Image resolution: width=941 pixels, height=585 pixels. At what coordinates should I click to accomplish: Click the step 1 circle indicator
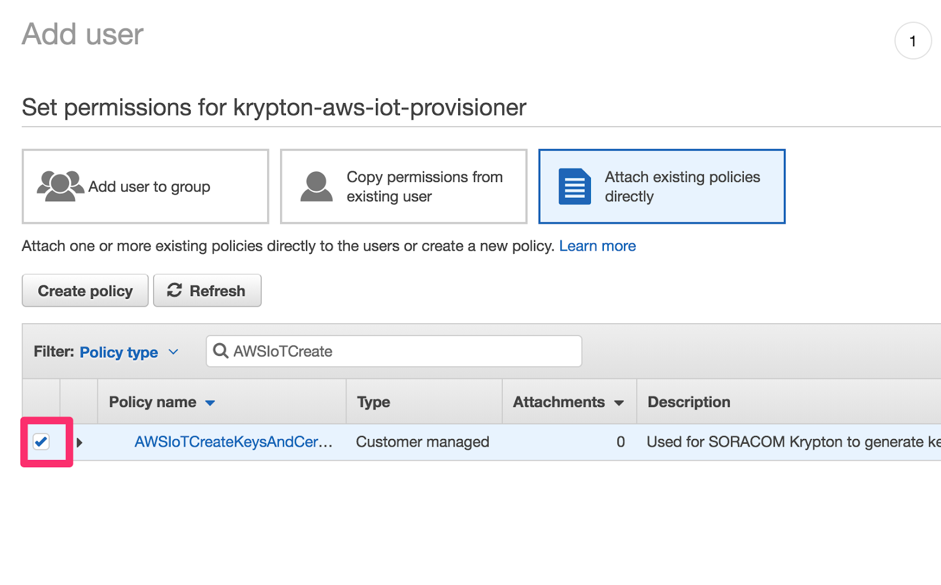click(912, 41)
